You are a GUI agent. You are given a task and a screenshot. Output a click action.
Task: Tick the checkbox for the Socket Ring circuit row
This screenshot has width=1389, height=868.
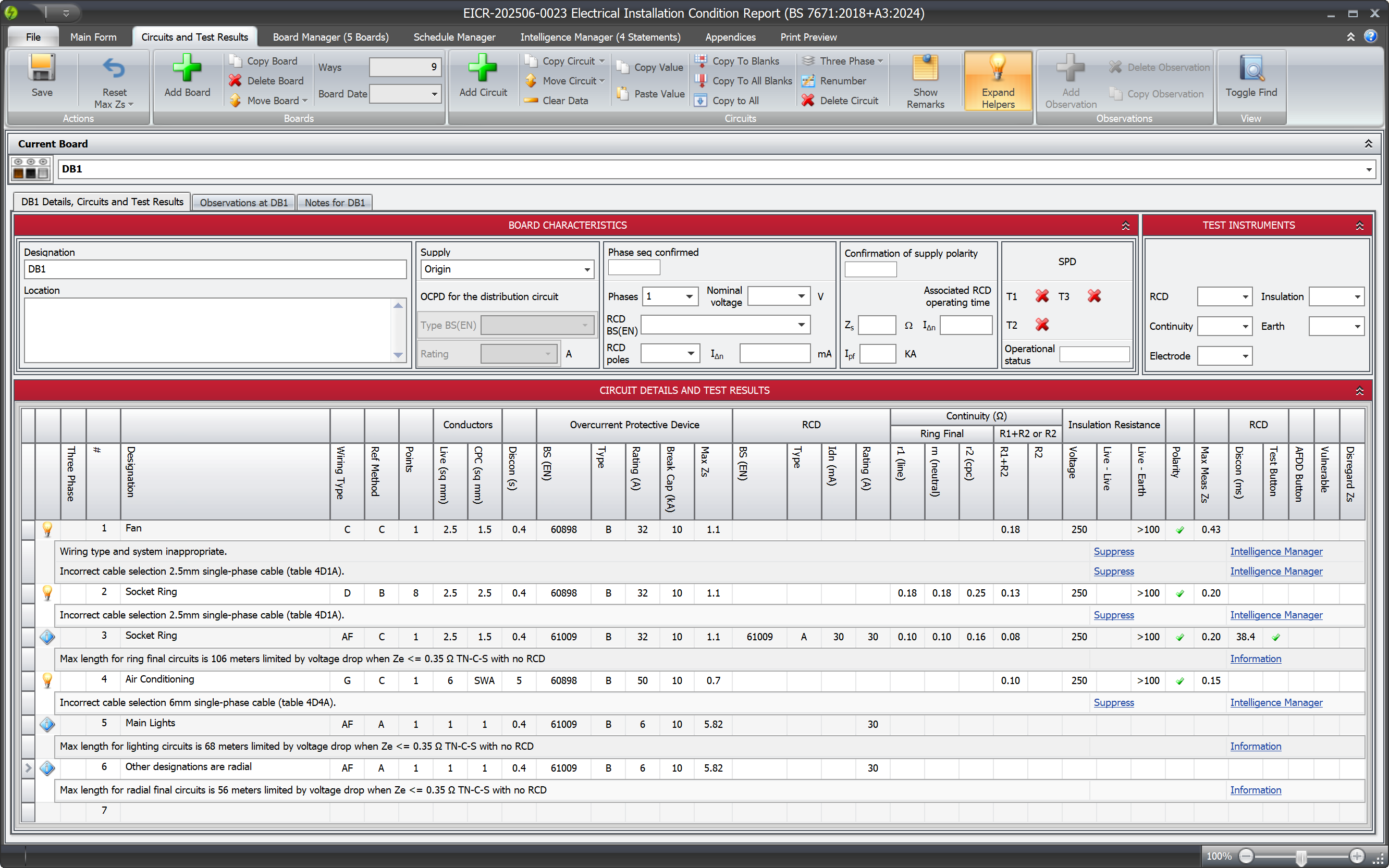tap(28, 593)
